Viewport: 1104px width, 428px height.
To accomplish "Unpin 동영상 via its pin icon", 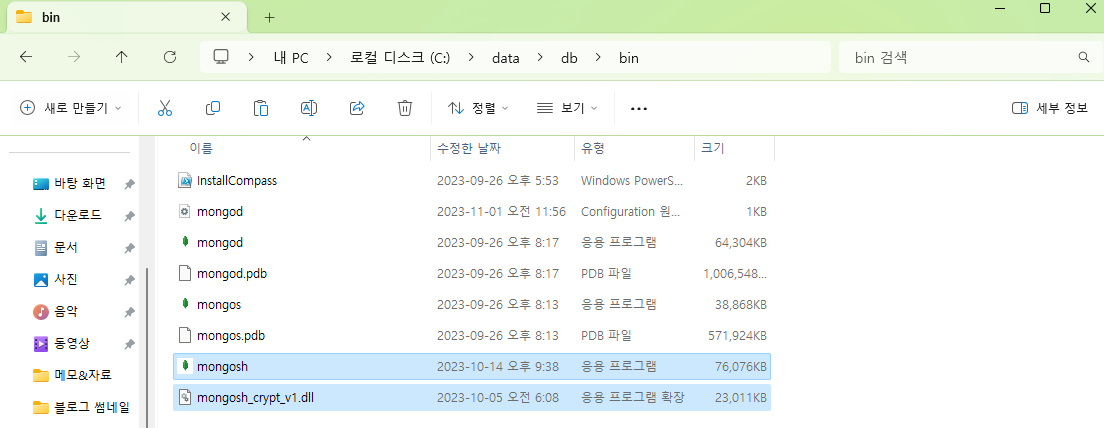I will click(130, 344).
